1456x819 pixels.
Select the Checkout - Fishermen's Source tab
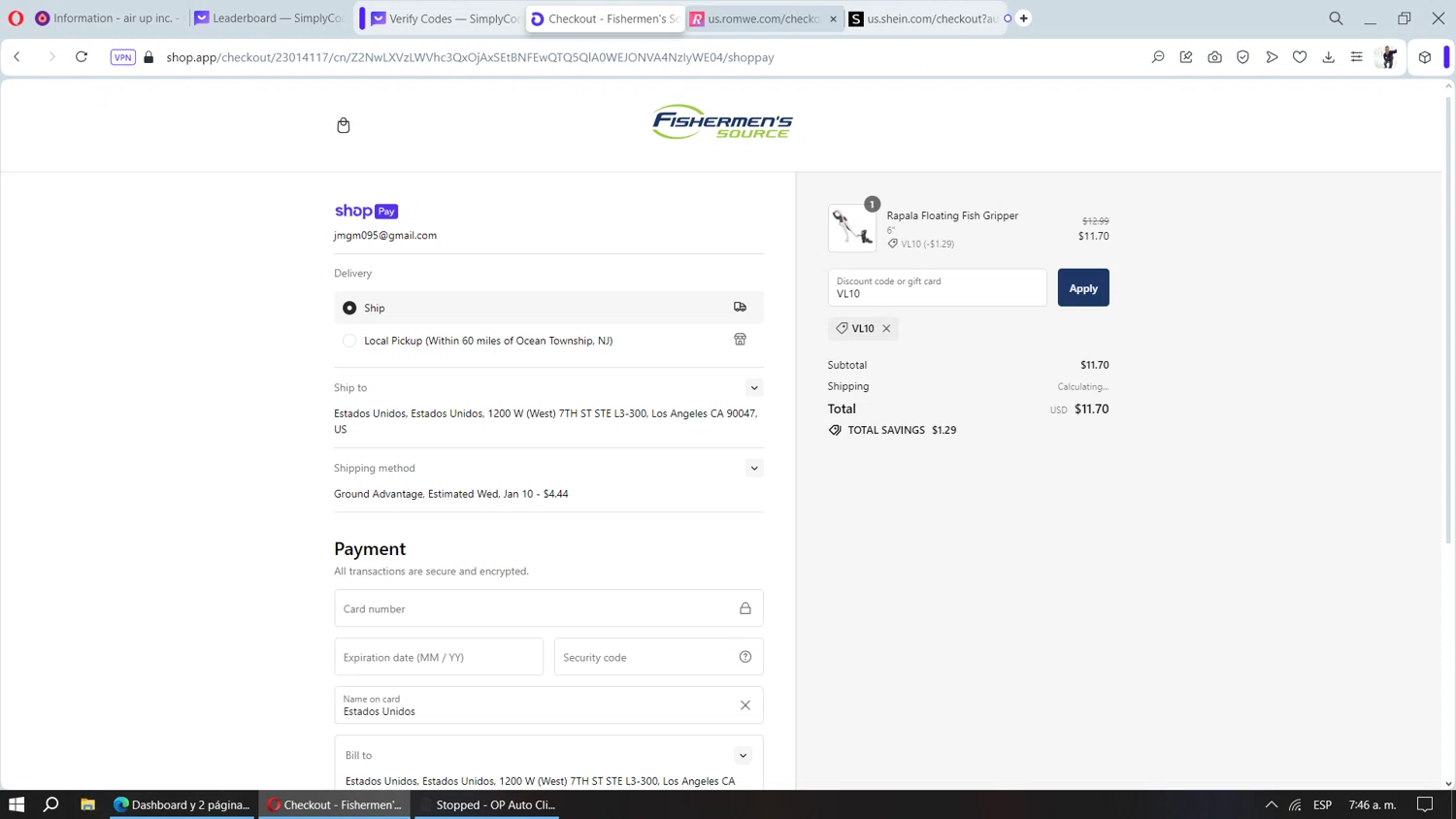pyautogui.click(x=605, y=18)
